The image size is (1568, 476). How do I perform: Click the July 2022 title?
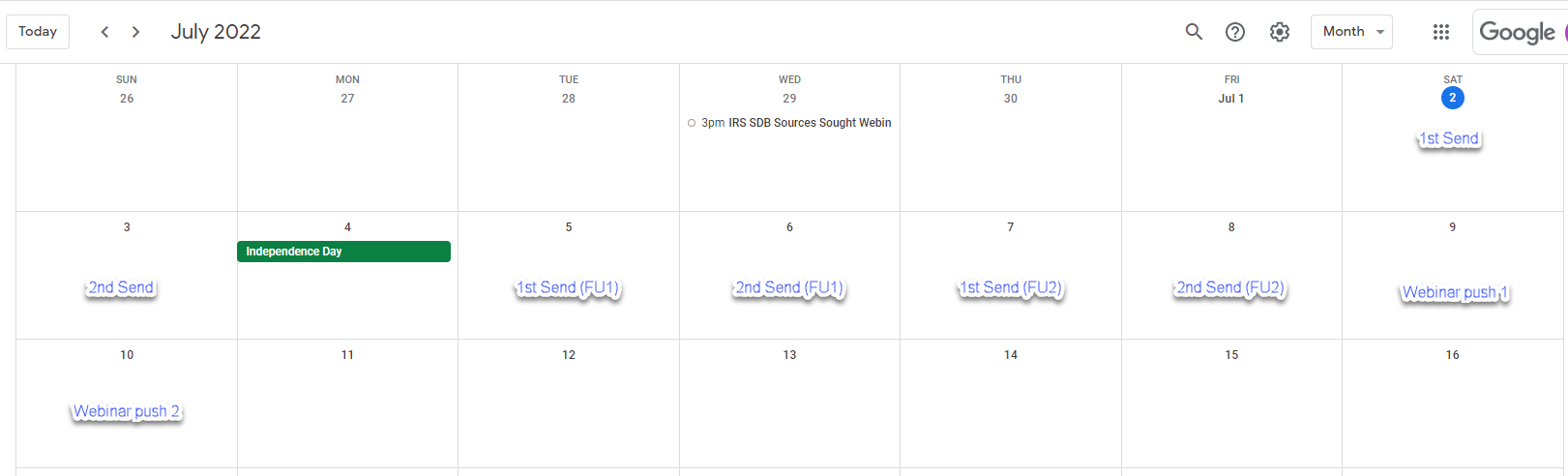pos(216,32)
